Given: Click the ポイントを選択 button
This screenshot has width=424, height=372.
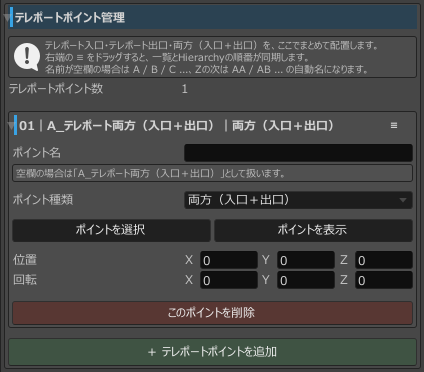Looking at the screenshot, I should point(111,230).
